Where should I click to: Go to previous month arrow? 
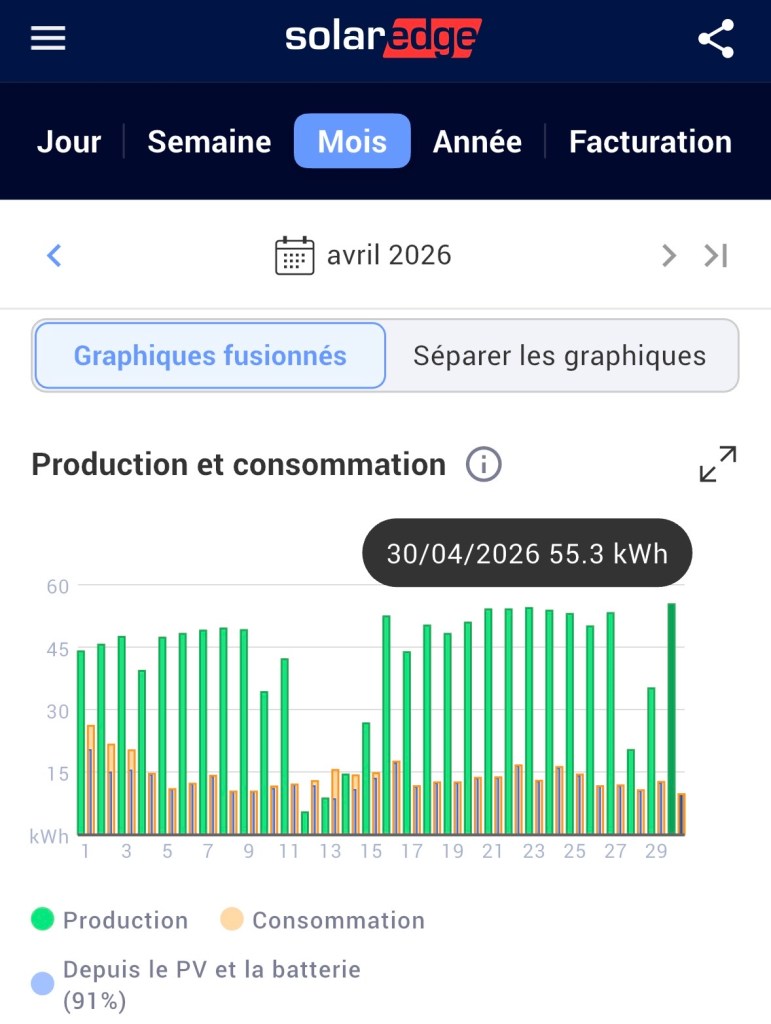pyautogui.click(x=54, y=256)
